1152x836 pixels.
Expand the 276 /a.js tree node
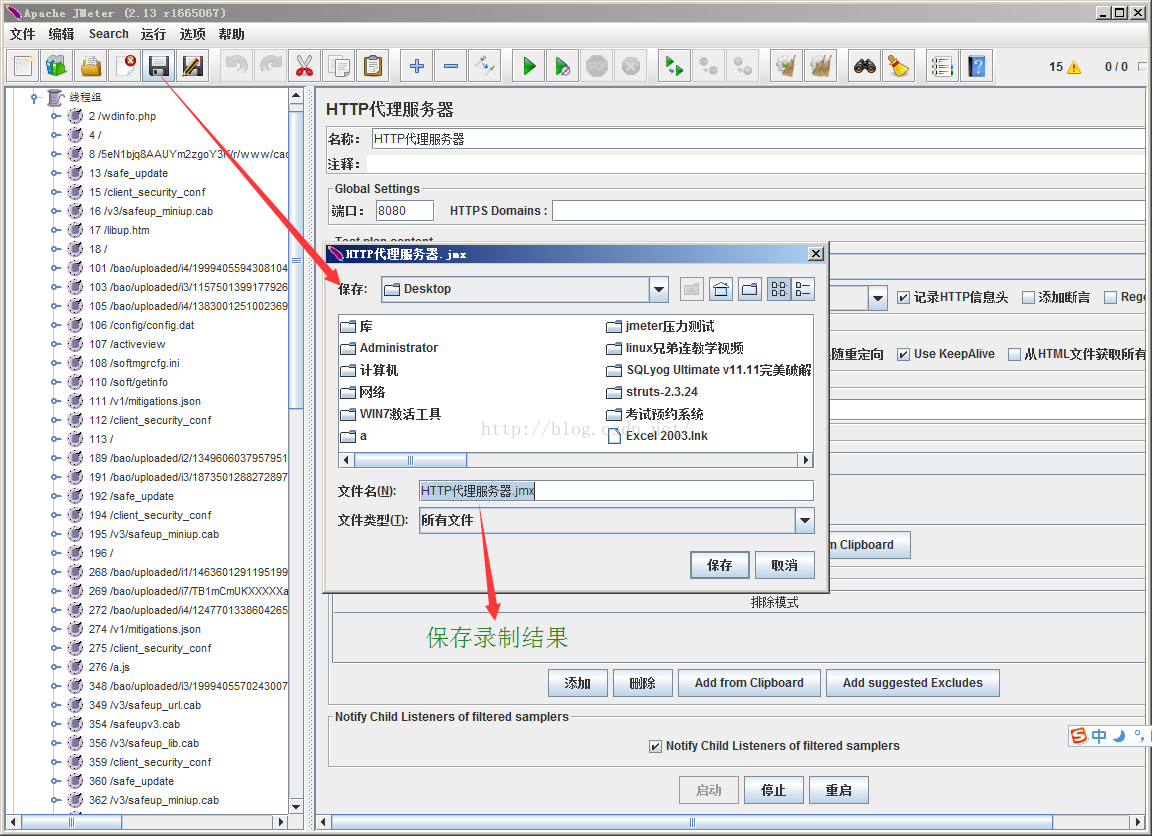55,667
